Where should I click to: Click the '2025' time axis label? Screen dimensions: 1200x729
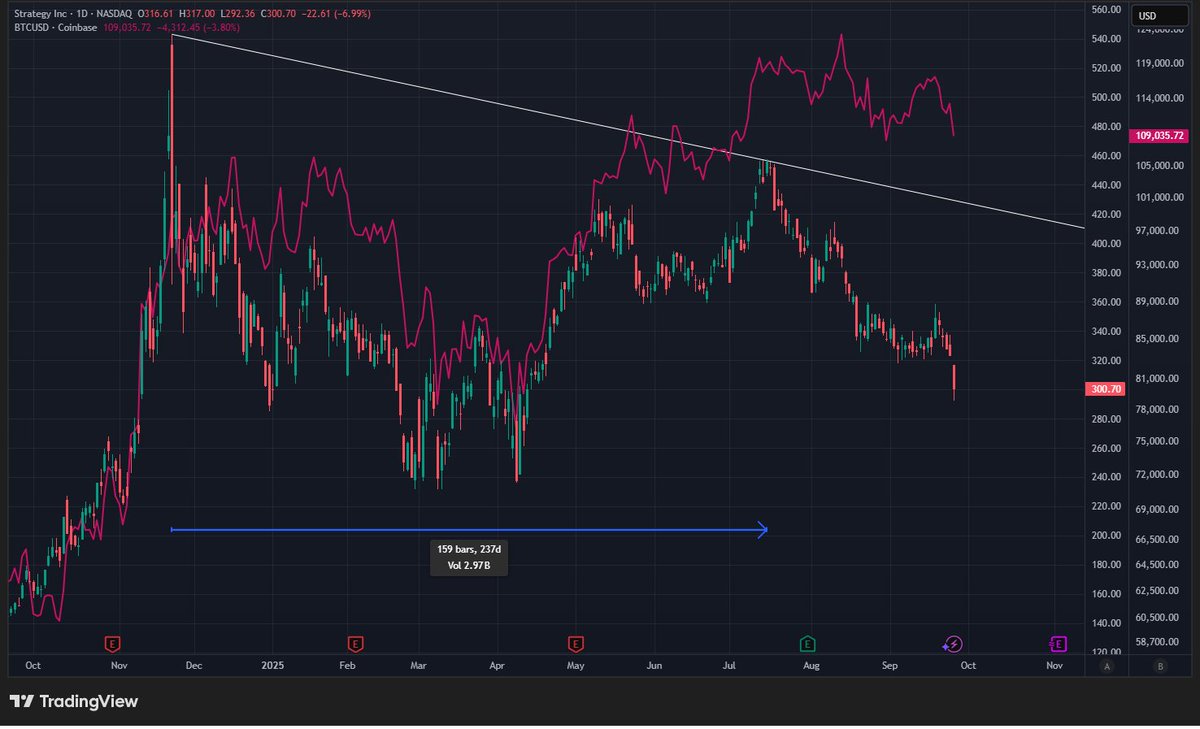pyautogui.click(x=273, y=665)
